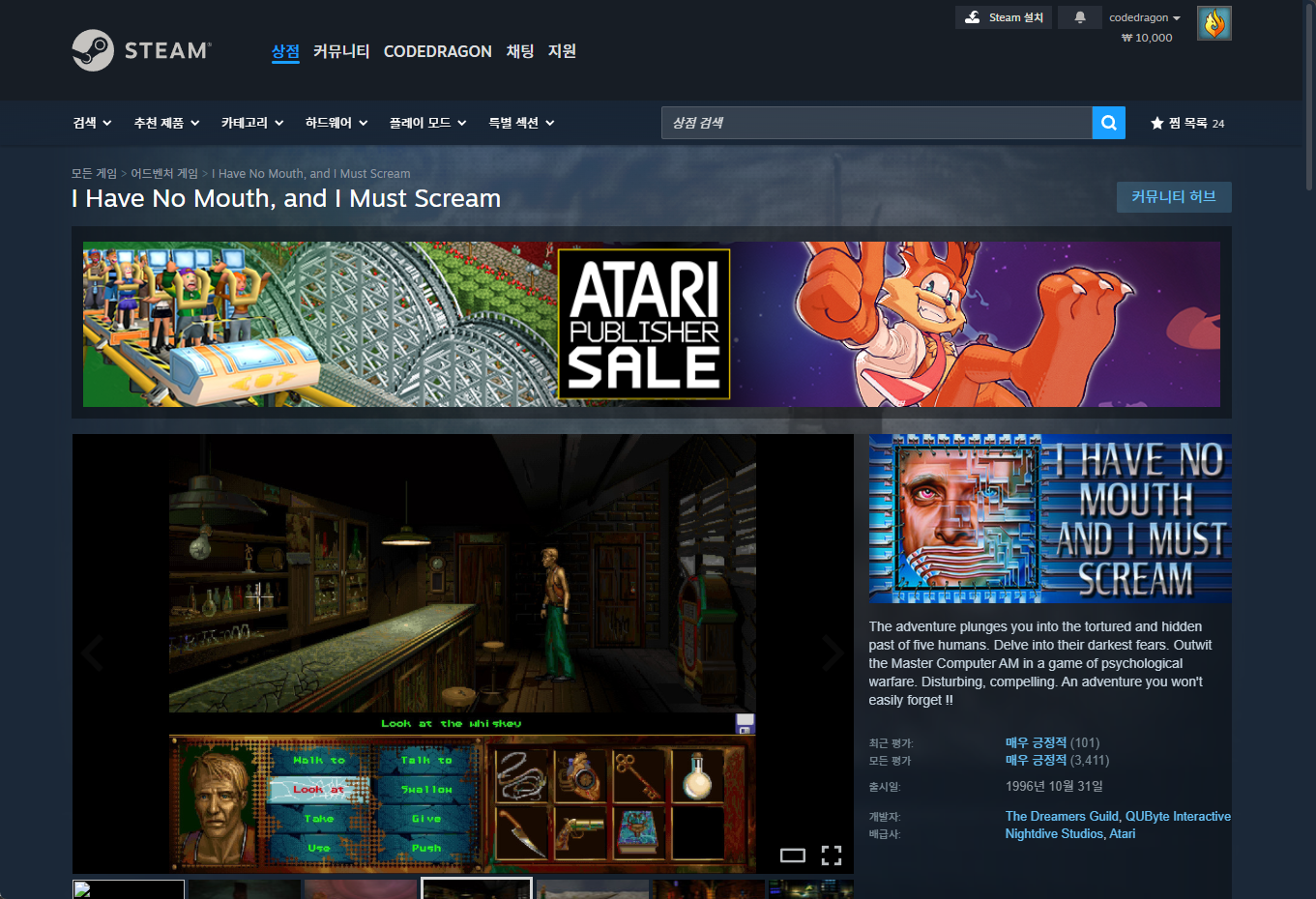Screen dimensions: 1316x899
Task: Open the 지원 support menu item
Action: click(x=562, y=51)
